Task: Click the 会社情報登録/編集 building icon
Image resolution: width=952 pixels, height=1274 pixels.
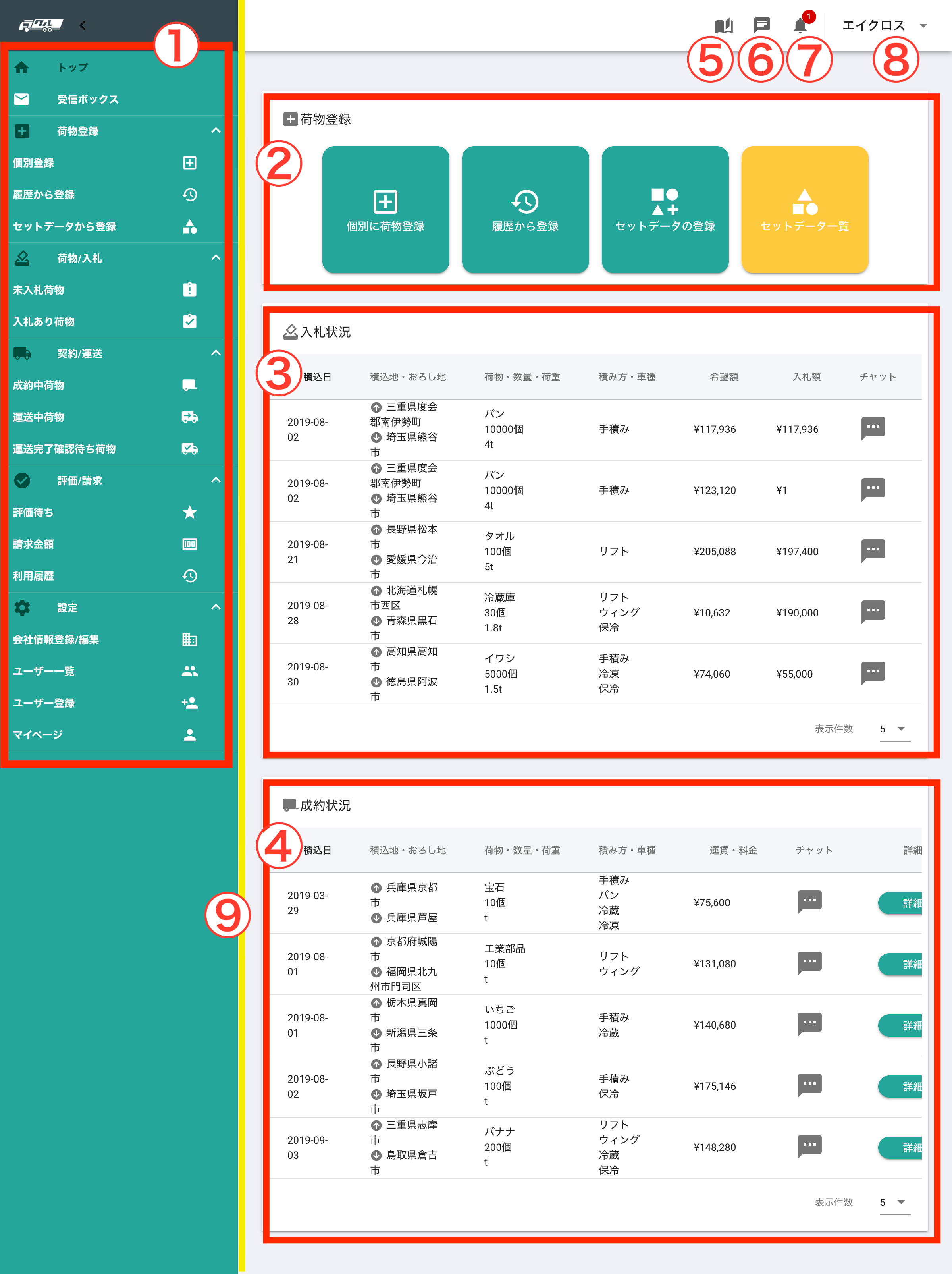Action: click(x=189, y=639)
